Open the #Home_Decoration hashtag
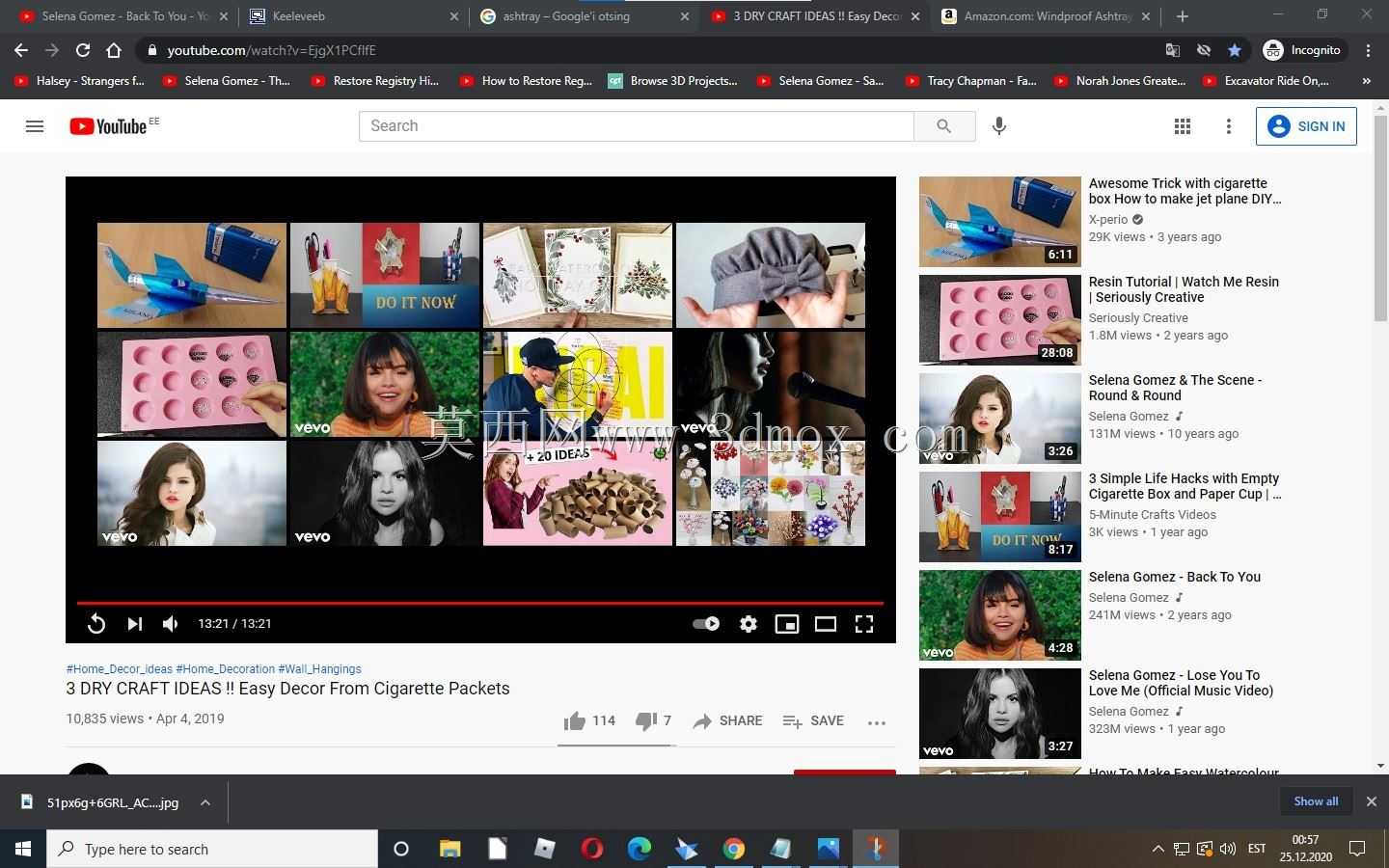 pos(226,668)
